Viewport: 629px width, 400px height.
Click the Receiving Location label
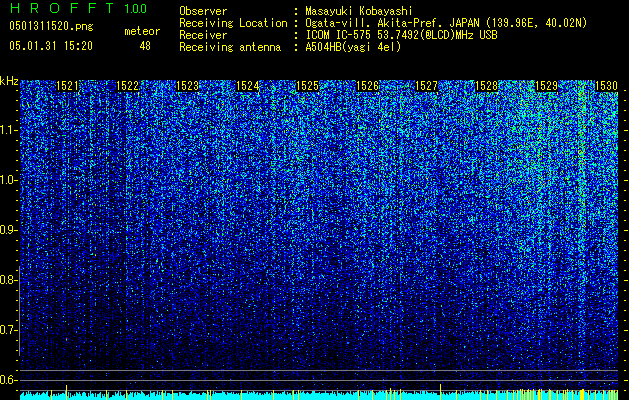[x=233, y=23]
